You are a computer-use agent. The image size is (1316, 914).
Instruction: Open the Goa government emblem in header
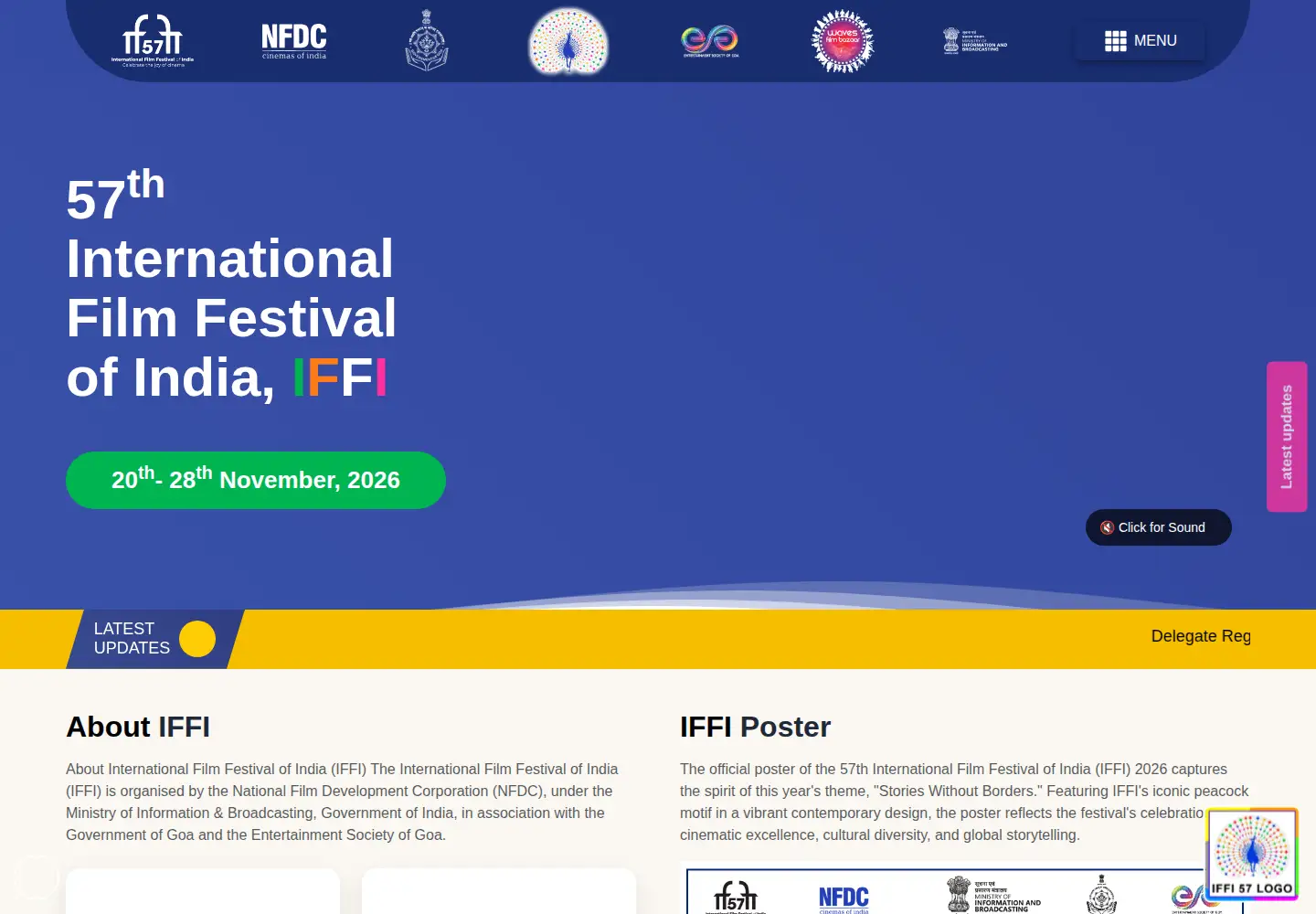point(427,41)
